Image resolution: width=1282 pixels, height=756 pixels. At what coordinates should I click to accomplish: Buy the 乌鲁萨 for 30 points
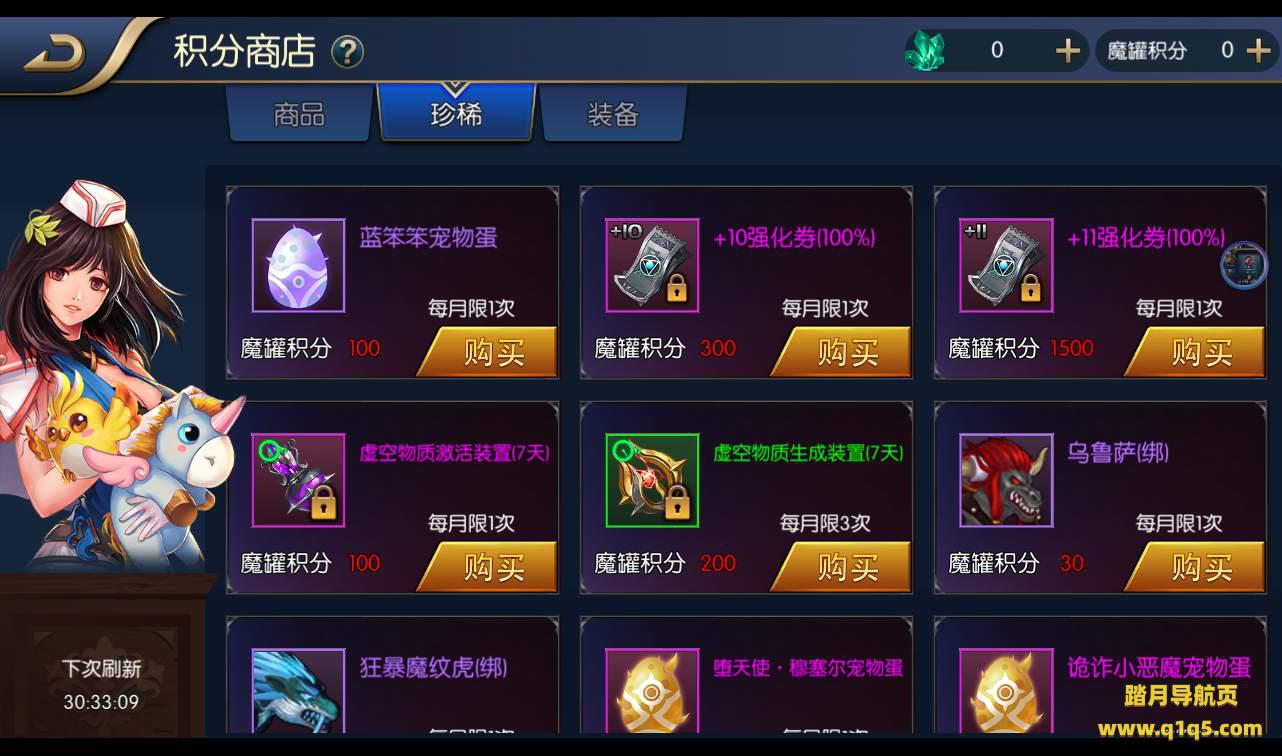1195,567
